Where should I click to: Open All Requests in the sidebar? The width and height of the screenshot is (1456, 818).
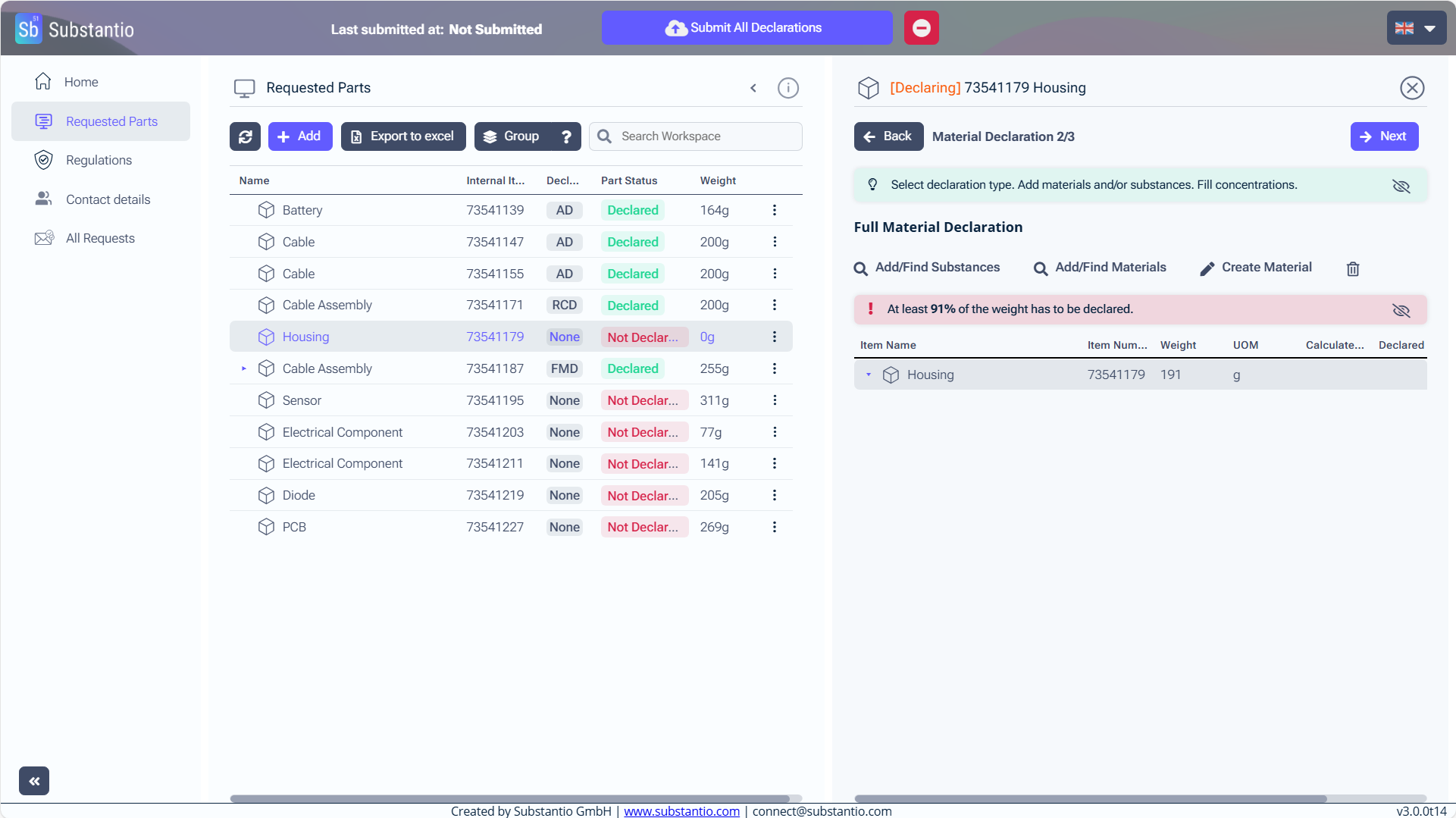pos(100,238)
